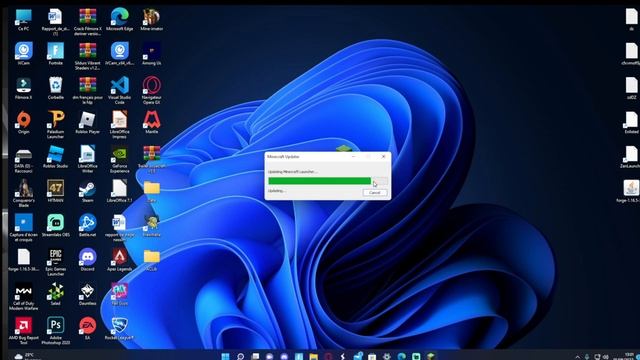
Task: Select the Fortnite desktop shortcut
Action: coord(56,54)
